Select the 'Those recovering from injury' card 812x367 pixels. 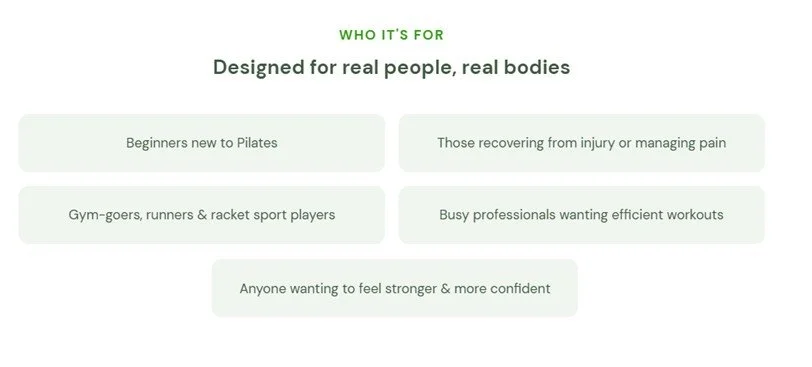click(582, 143)
